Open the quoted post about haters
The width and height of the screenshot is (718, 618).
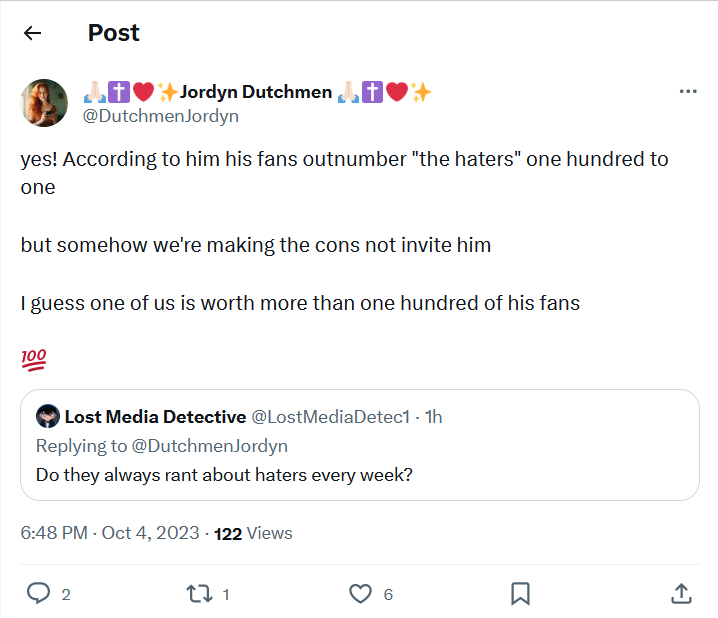click(x=359, y=474)
